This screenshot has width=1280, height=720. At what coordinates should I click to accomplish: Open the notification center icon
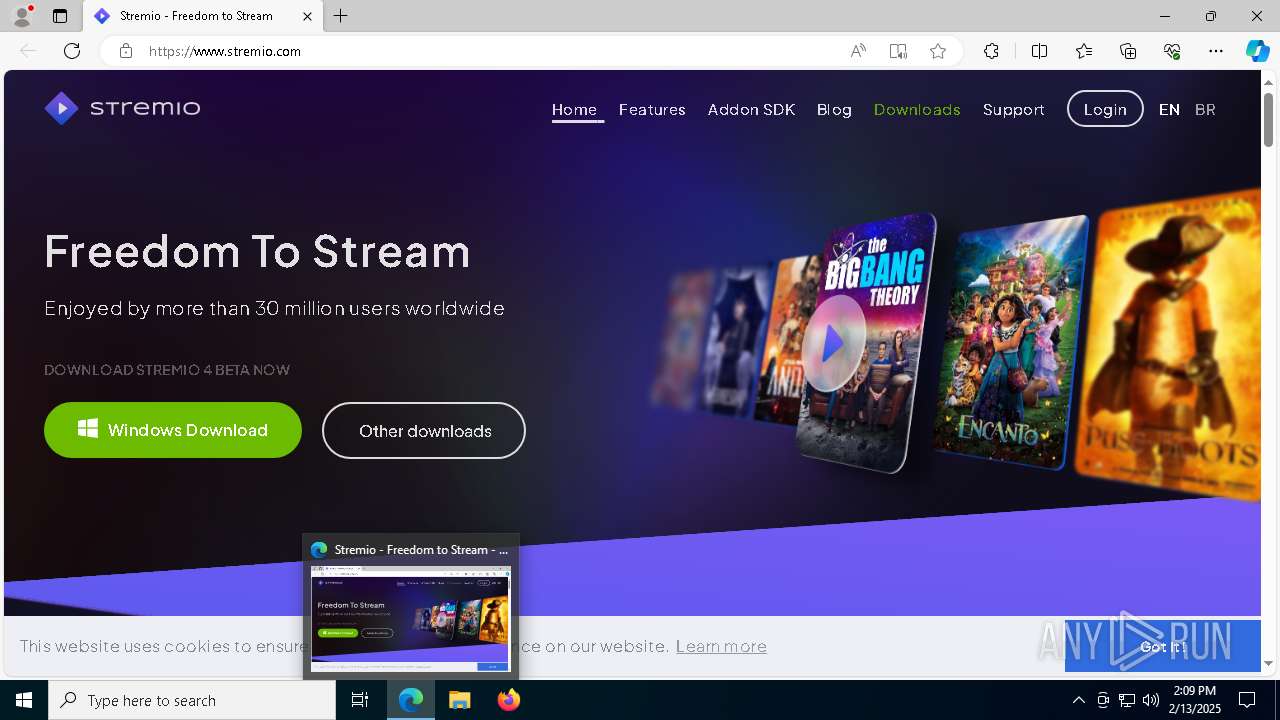pos(1247,700)
